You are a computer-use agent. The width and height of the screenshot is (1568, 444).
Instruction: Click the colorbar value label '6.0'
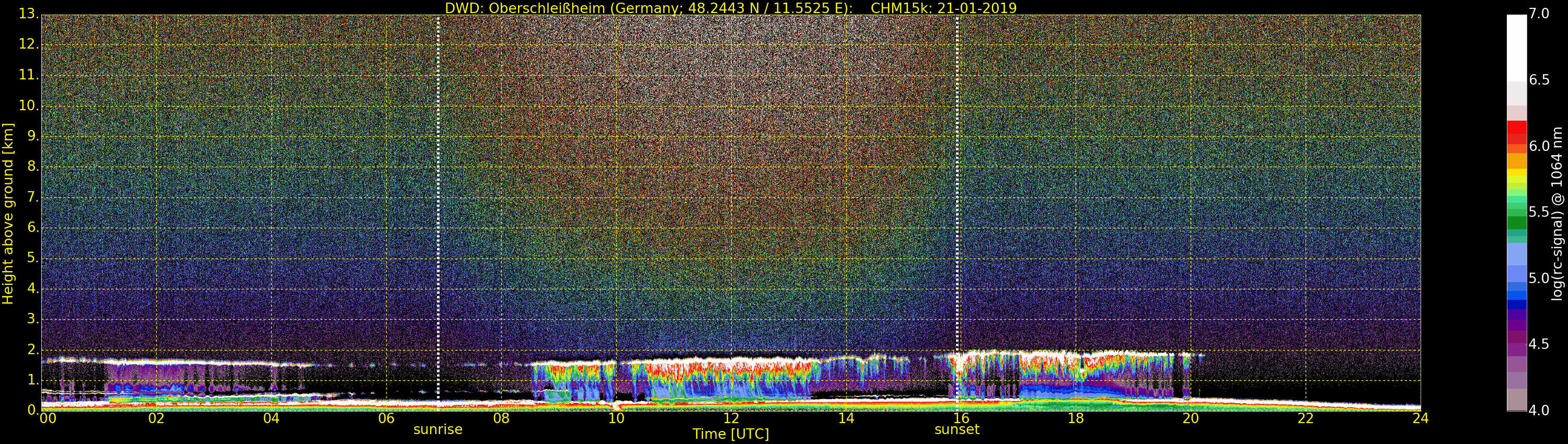(1539, 146)
